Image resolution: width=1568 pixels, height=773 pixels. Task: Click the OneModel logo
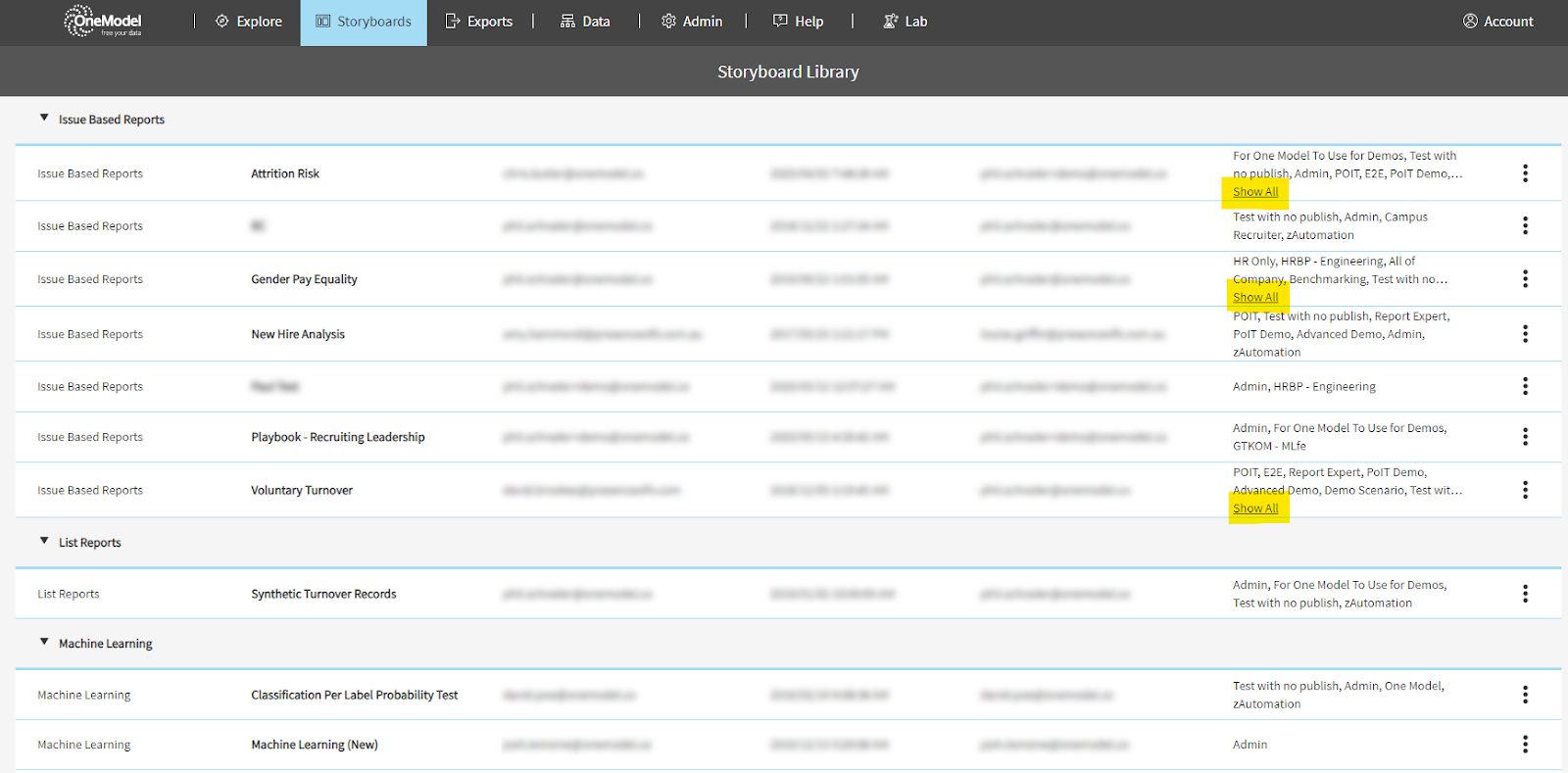[x=103, y=22]
